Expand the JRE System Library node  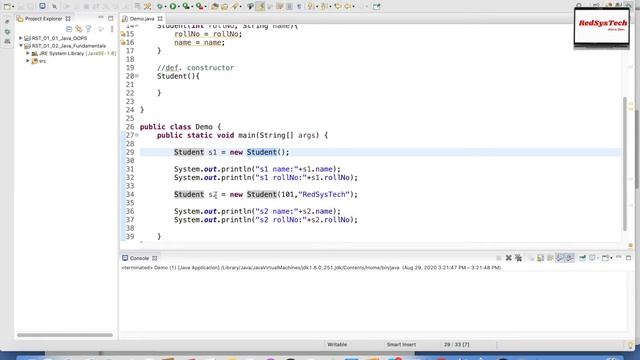click(x=28, y=53)
